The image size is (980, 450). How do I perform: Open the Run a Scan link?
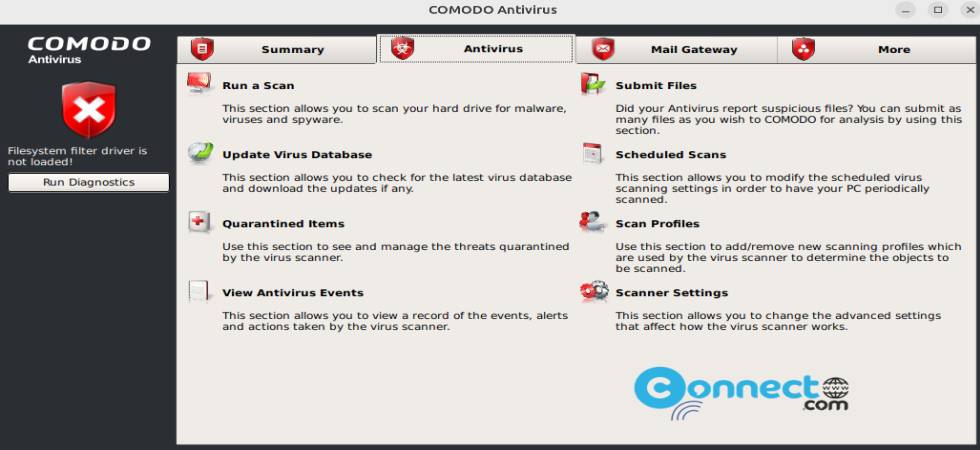point(258,86)
